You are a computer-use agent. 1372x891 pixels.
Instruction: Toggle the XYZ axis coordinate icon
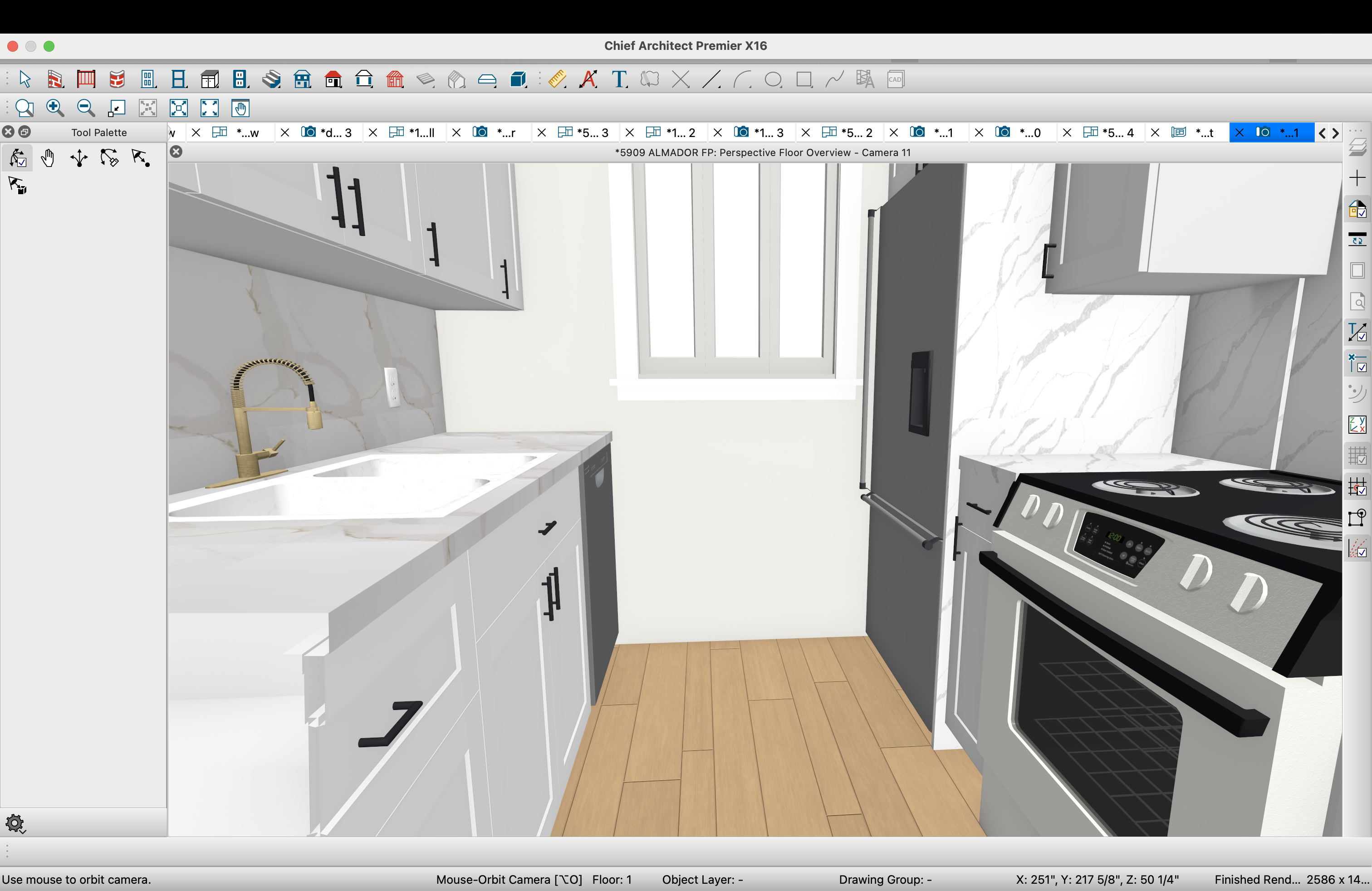1357,425
